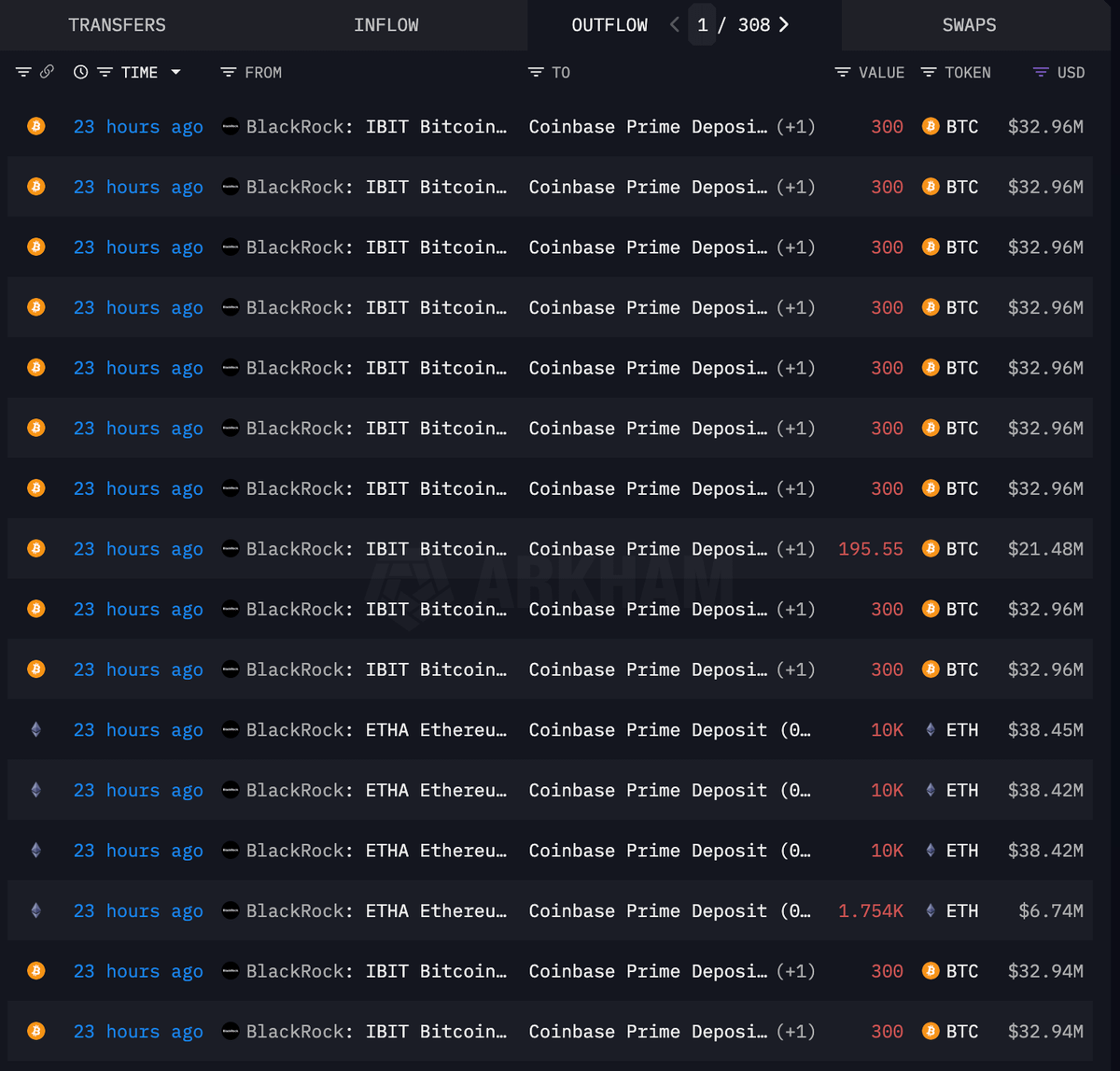Click the BTC token icon next to value 300
This screenshot has width=1120, height=1071.
931,126
